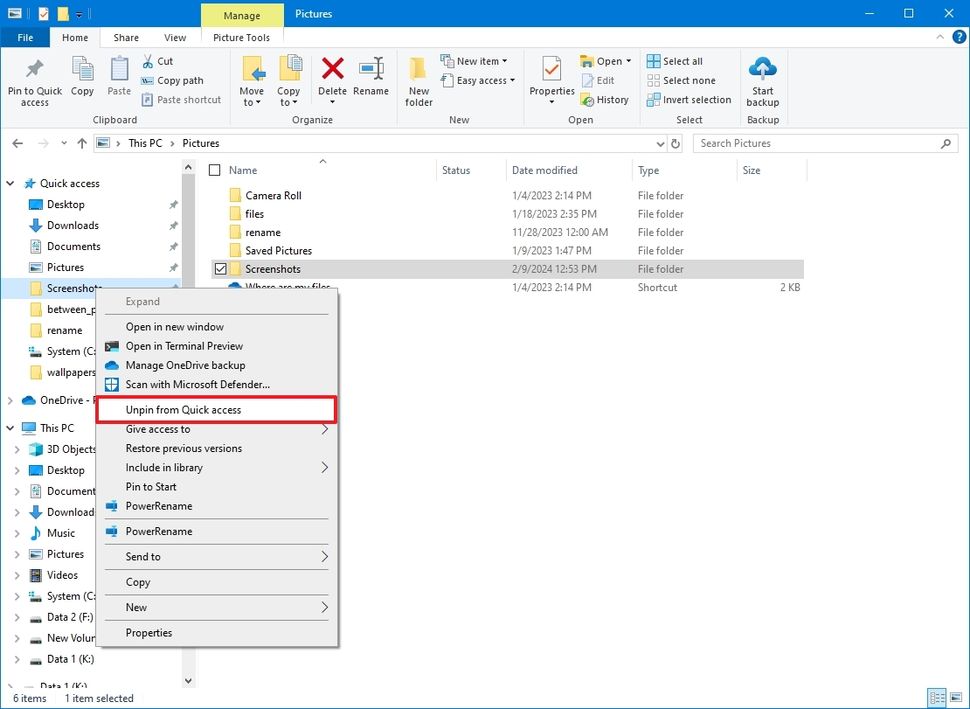Enable Select all items
The height and width of the screenshot is (709, 970).
[x=683, y=60]
